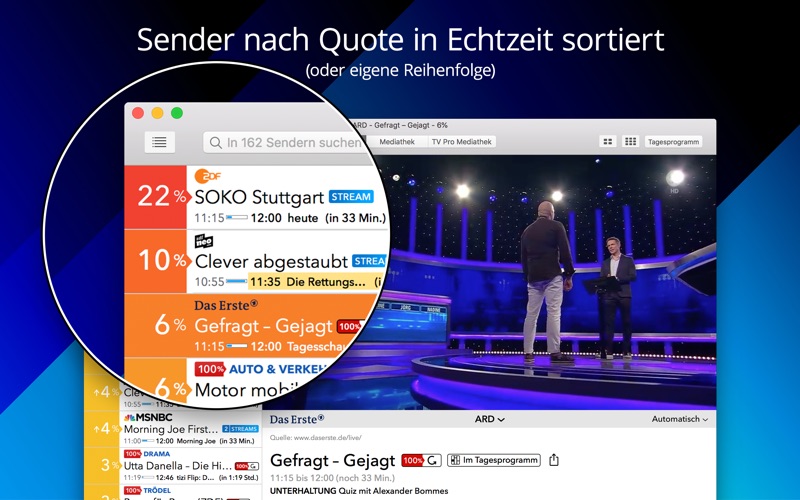This screenshot has height=500, width=800.
Task: Select the 22% rating tile for ZDF
Action: 156,197
